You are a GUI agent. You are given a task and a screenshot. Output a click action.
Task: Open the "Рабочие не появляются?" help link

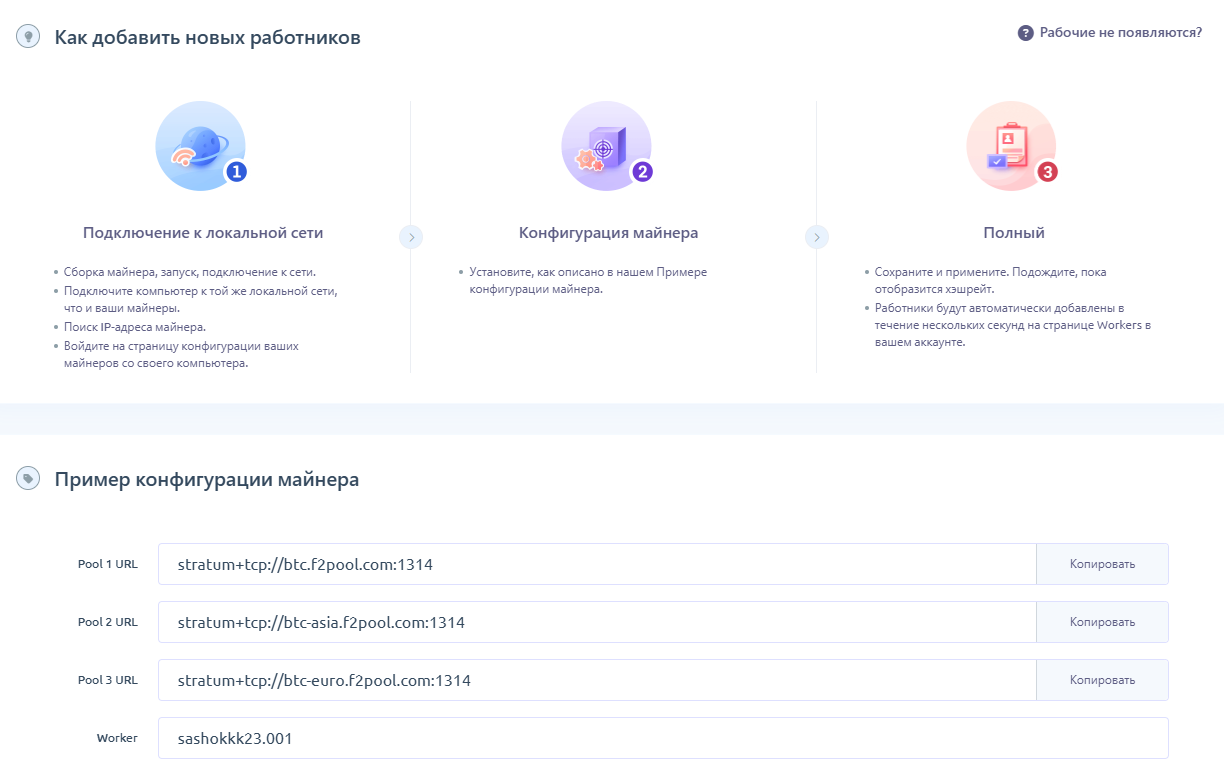pyautogui.click(x=1120, y=33)
